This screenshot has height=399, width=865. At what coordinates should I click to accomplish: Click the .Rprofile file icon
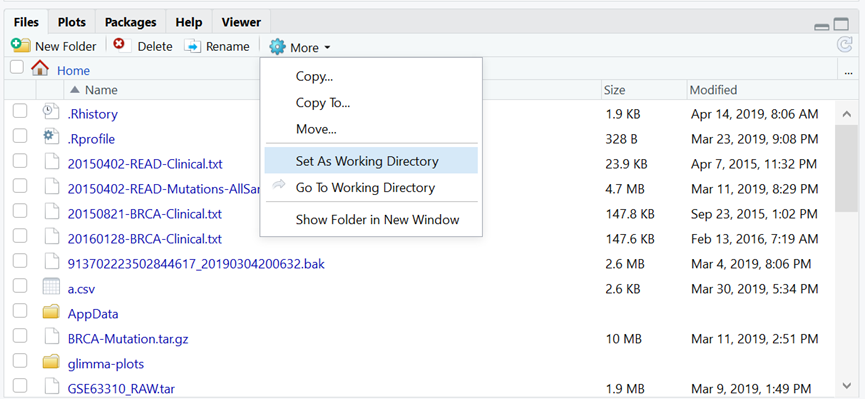[51, 137]
